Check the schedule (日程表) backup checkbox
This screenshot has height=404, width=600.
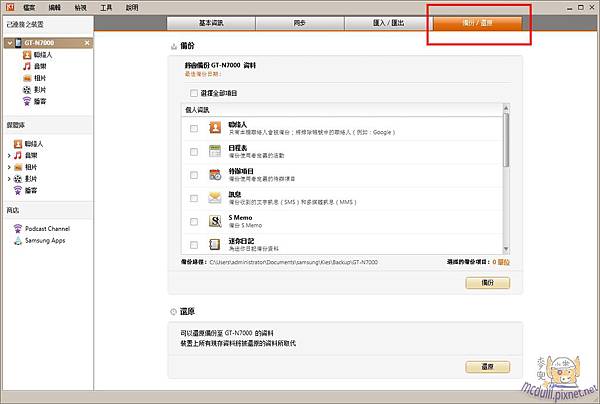[194, 152]
